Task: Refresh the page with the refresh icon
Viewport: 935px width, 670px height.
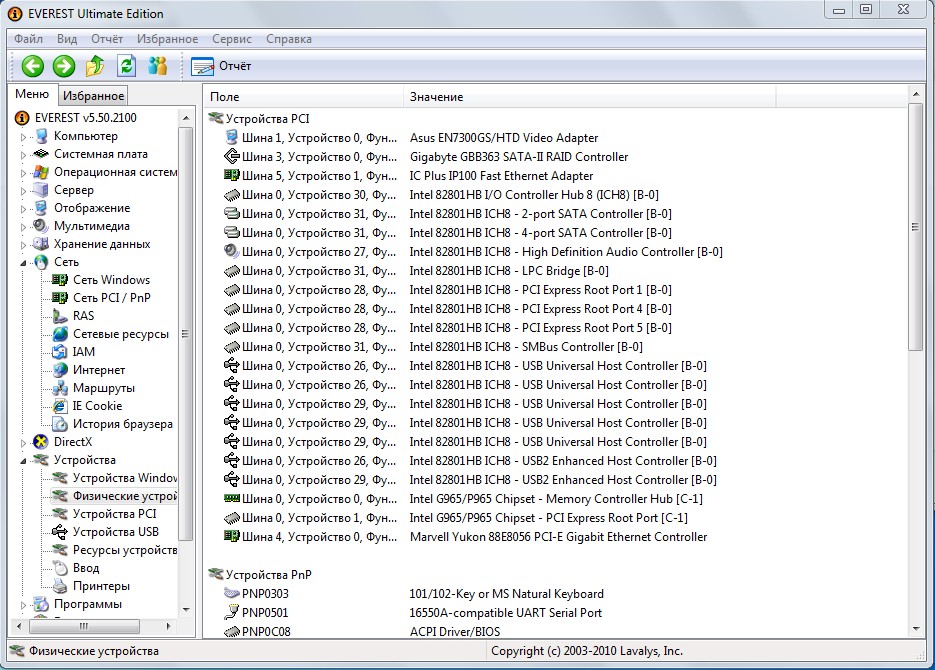Action: click(126, 66)
